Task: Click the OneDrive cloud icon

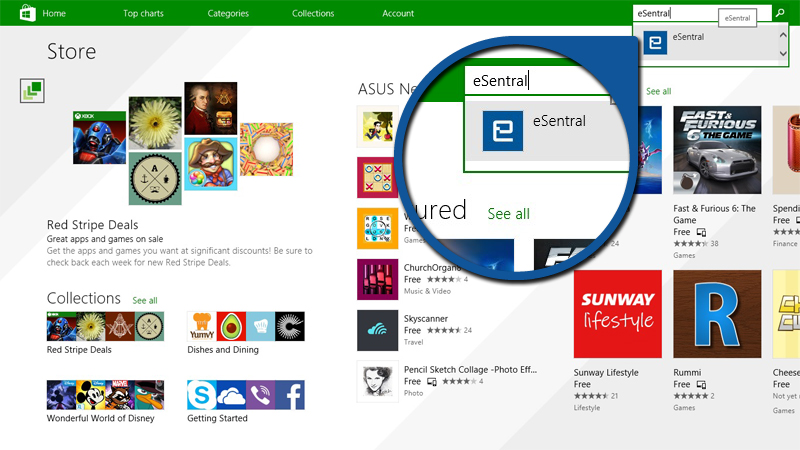Action: point(231,394)
